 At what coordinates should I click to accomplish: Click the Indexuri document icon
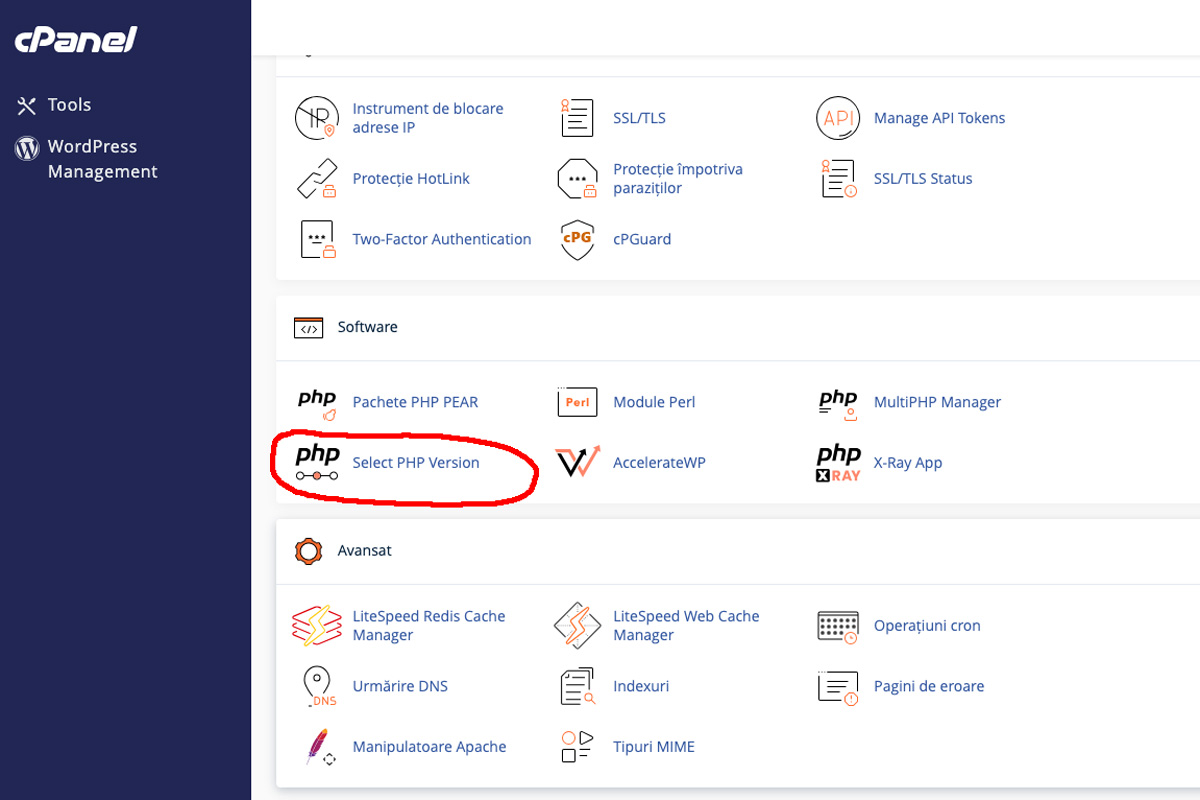[x=577, y=687]
